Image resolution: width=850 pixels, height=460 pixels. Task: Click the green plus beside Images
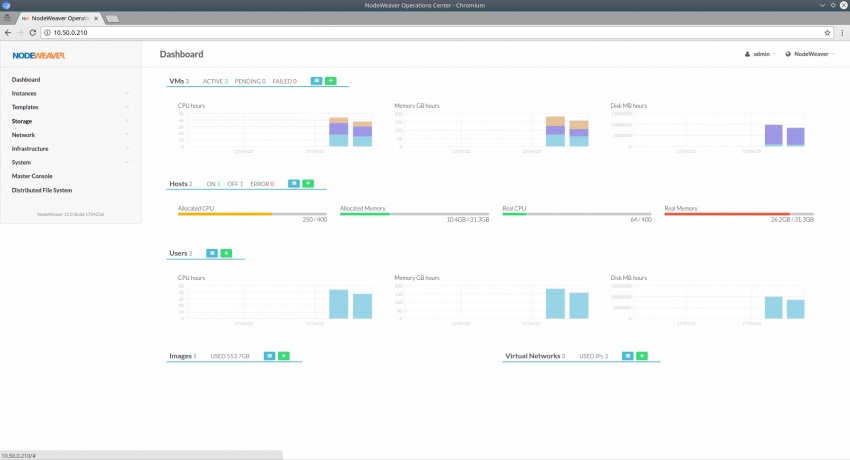tap(284, 355)
